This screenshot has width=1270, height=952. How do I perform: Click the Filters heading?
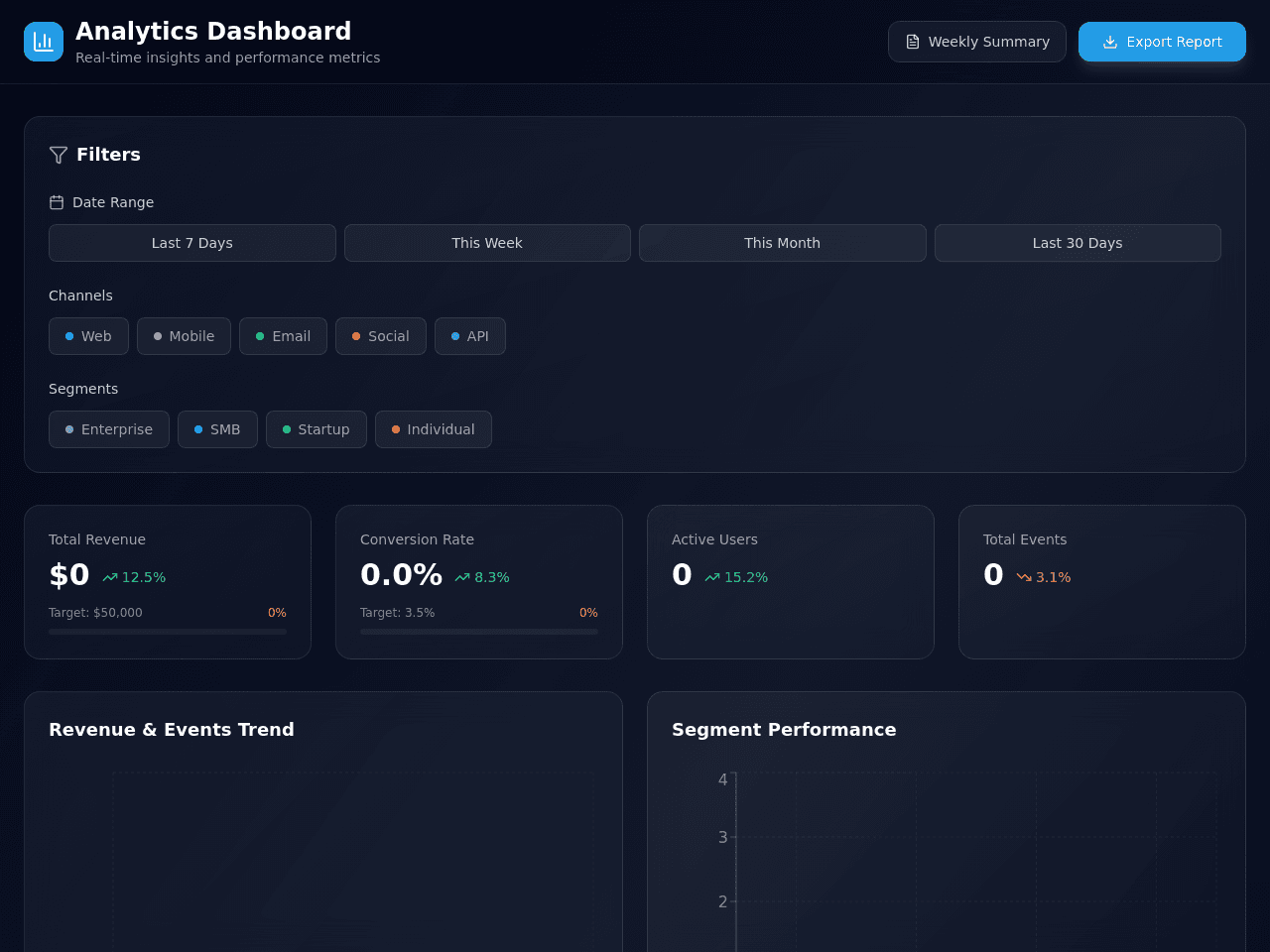pyautogui.click(x=108, y=155)
